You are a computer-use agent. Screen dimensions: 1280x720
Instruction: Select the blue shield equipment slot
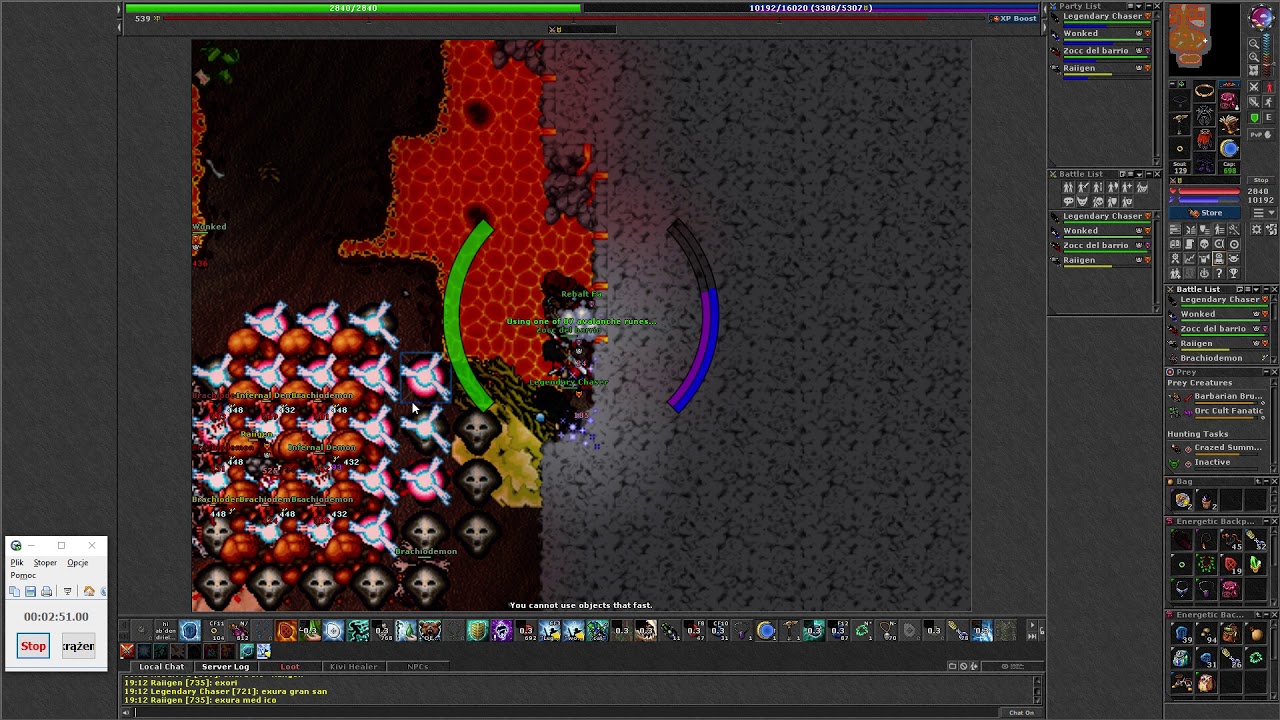click(x=1229, y=149)
